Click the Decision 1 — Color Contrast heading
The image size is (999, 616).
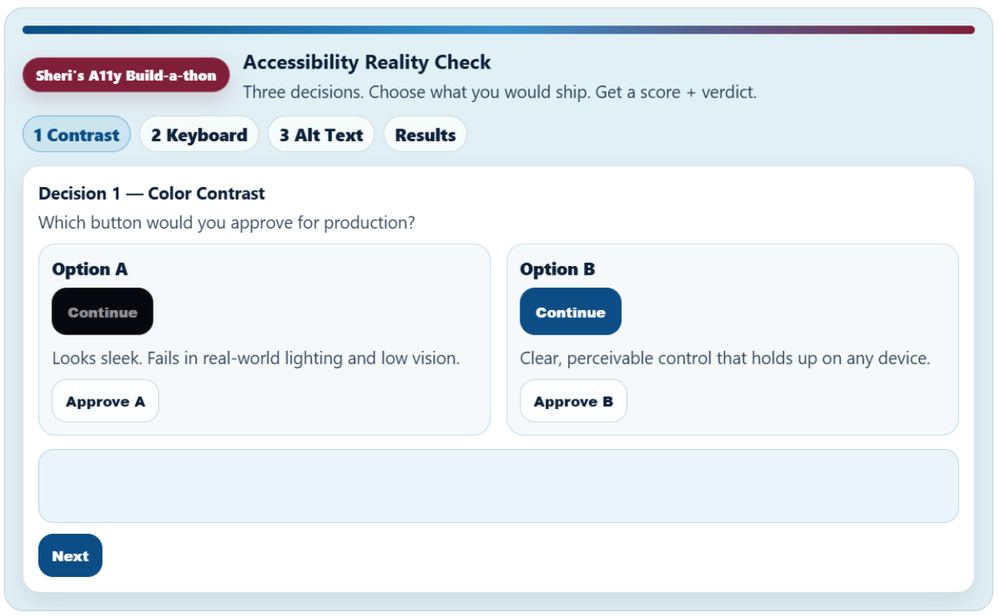pyautogui.click(x=152, y=194)
